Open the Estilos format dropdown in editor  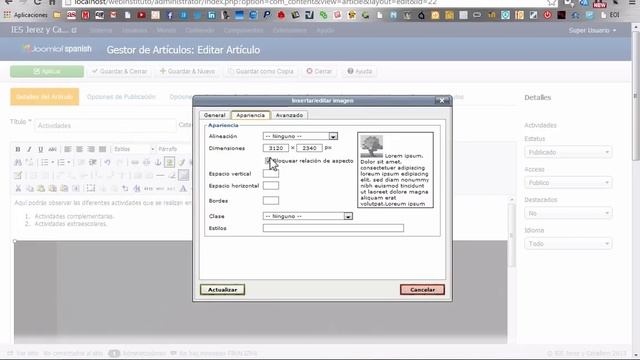point(133,149)
